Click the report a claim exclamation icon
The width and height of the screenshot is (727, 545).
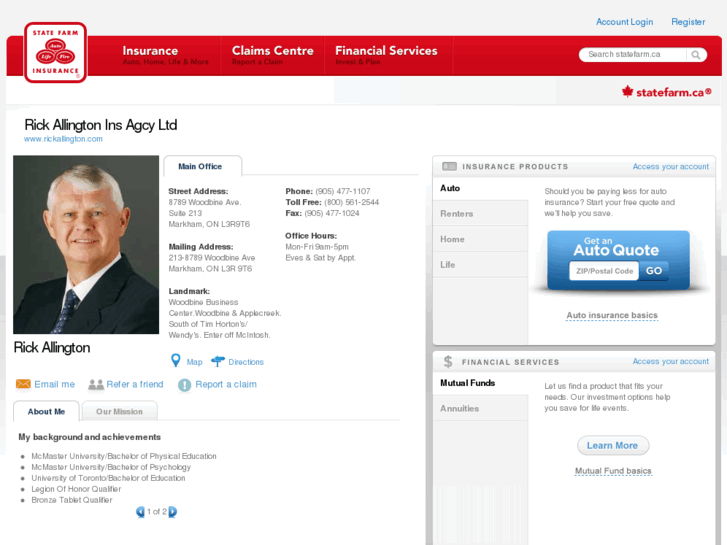point(185,385)
